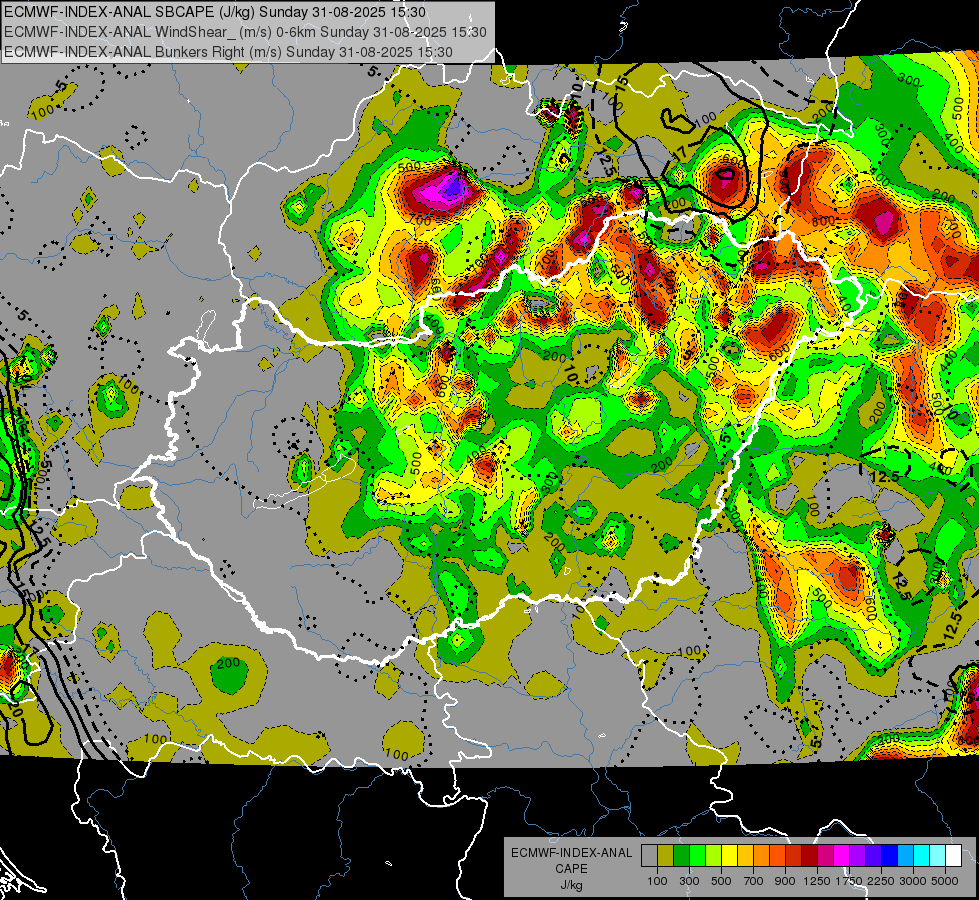Select the bright green legend swatch
The height and width of the screenshot is (900, 979).
tap(697, 856)
